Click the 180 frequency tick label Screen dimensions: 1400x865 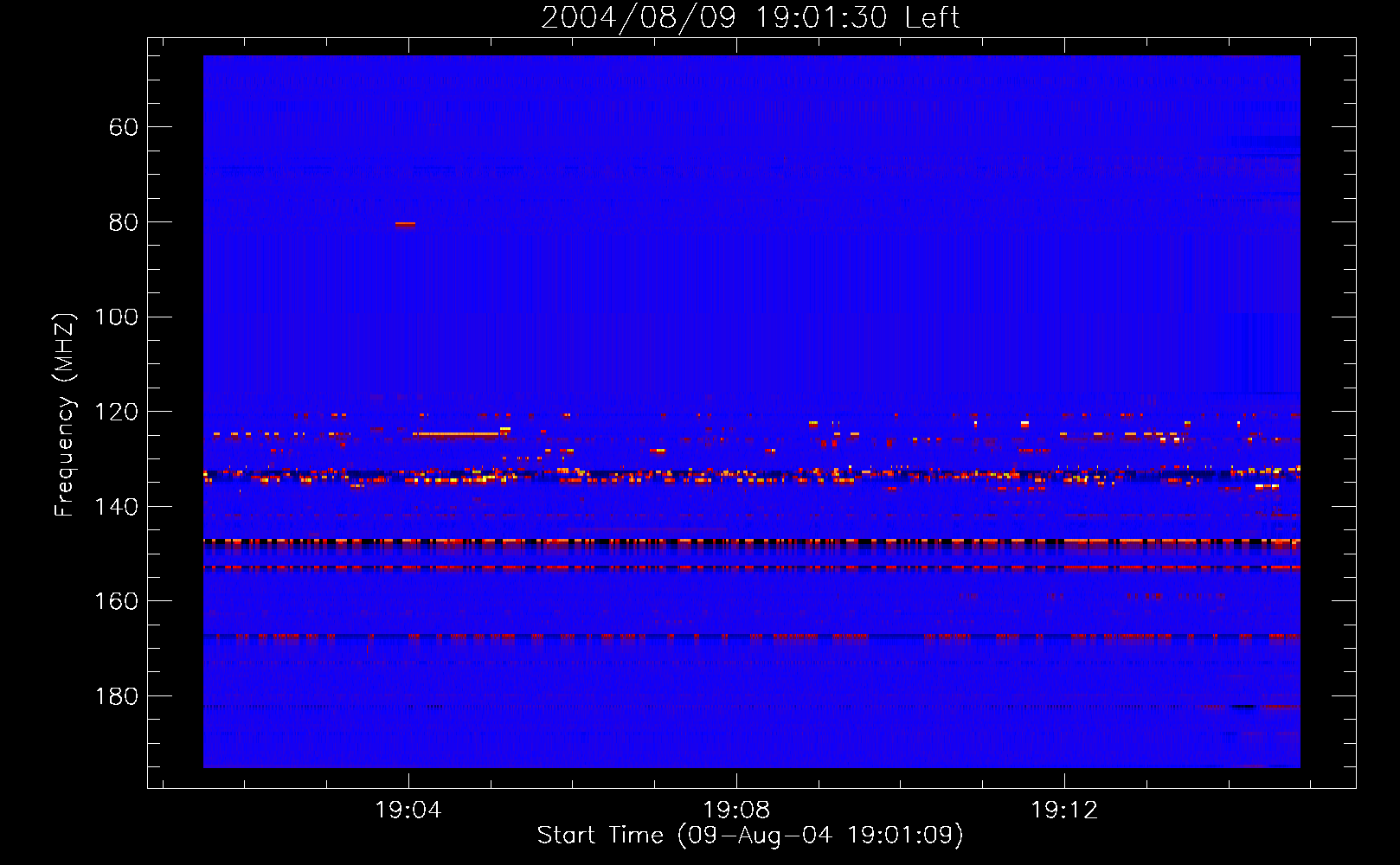click(116, 696)
